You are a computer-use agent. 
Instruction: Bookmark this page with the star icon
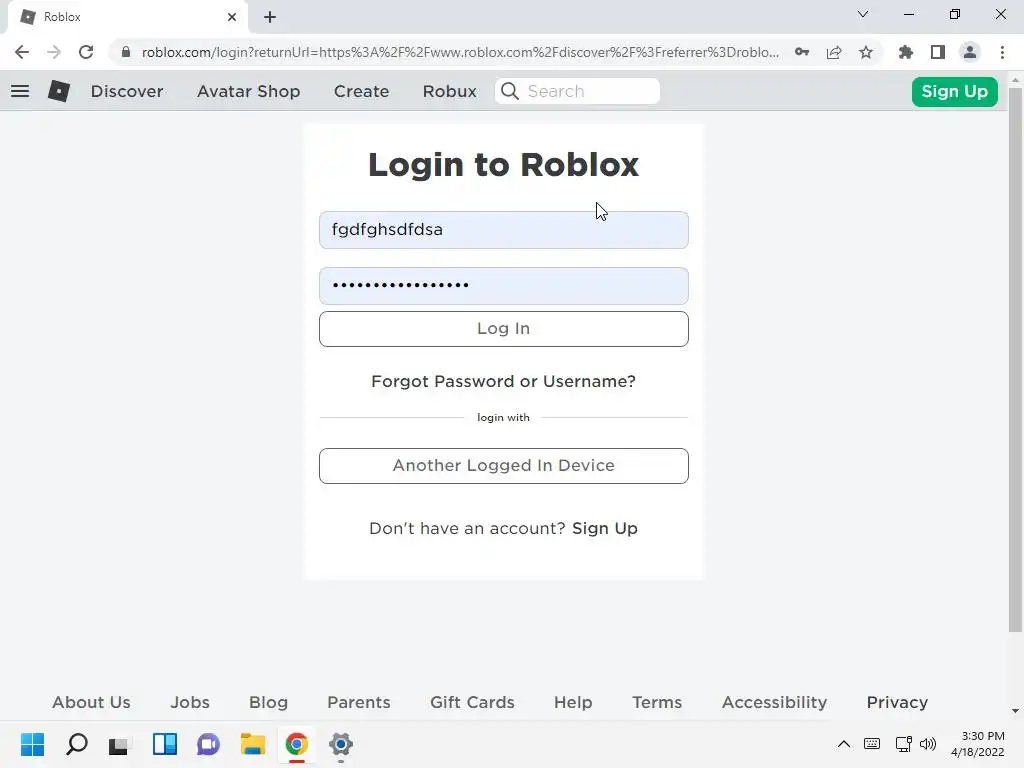[866, 52]
